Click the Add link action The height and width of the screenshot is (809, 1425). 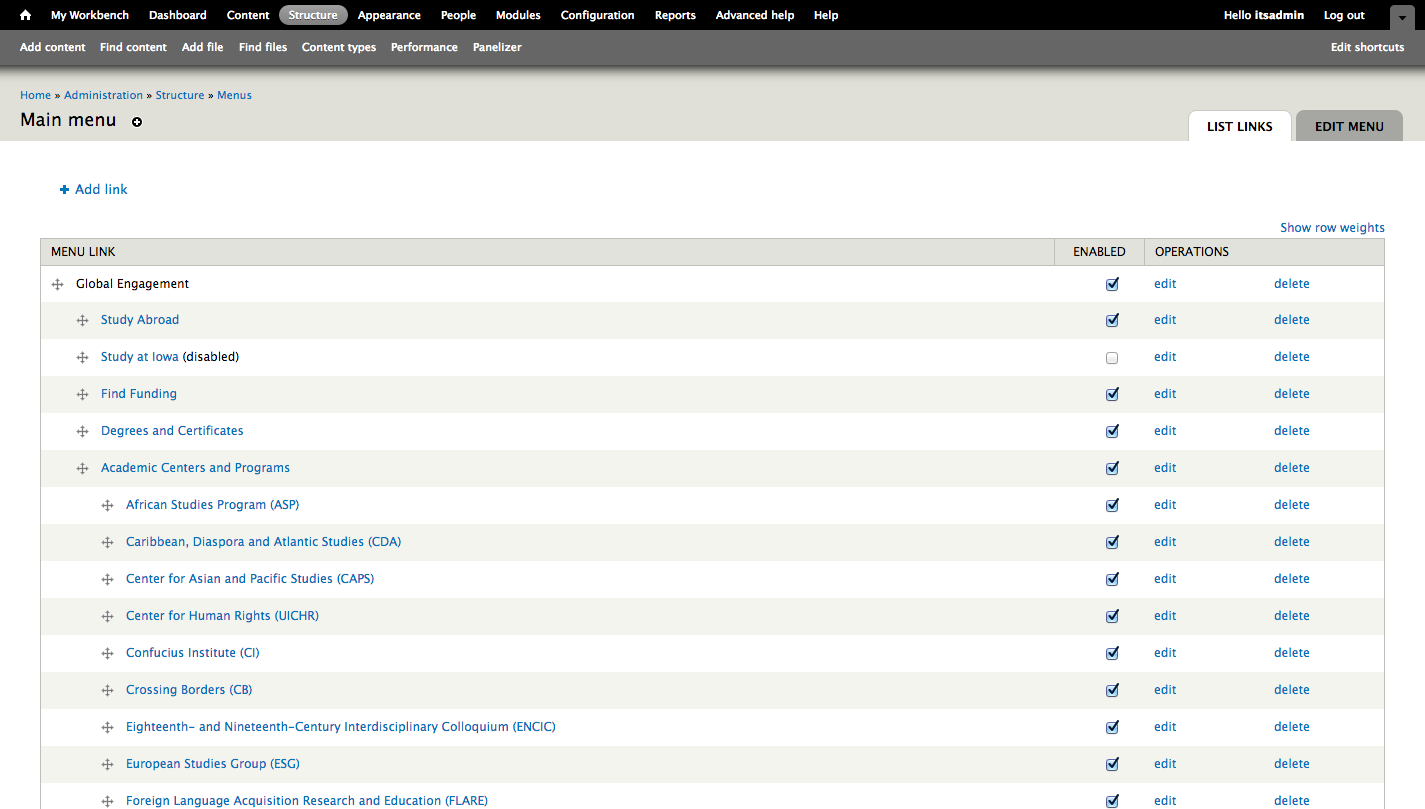pos(94,189)
